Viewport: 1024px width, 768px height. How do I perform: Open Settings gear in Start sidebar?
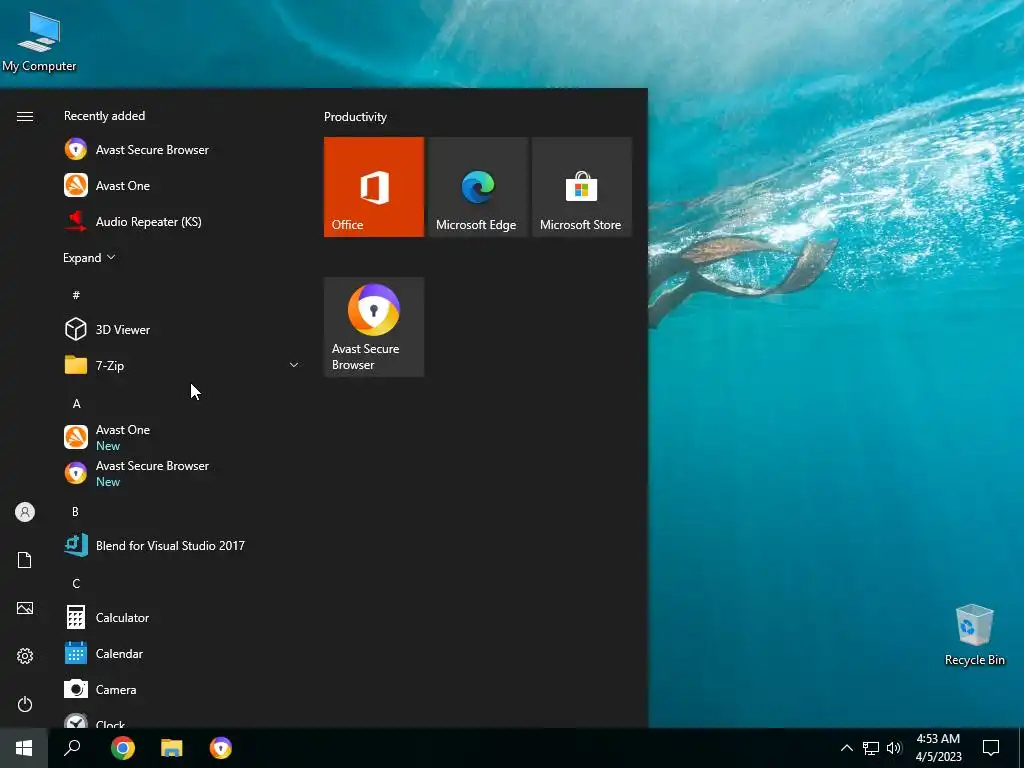25,656
